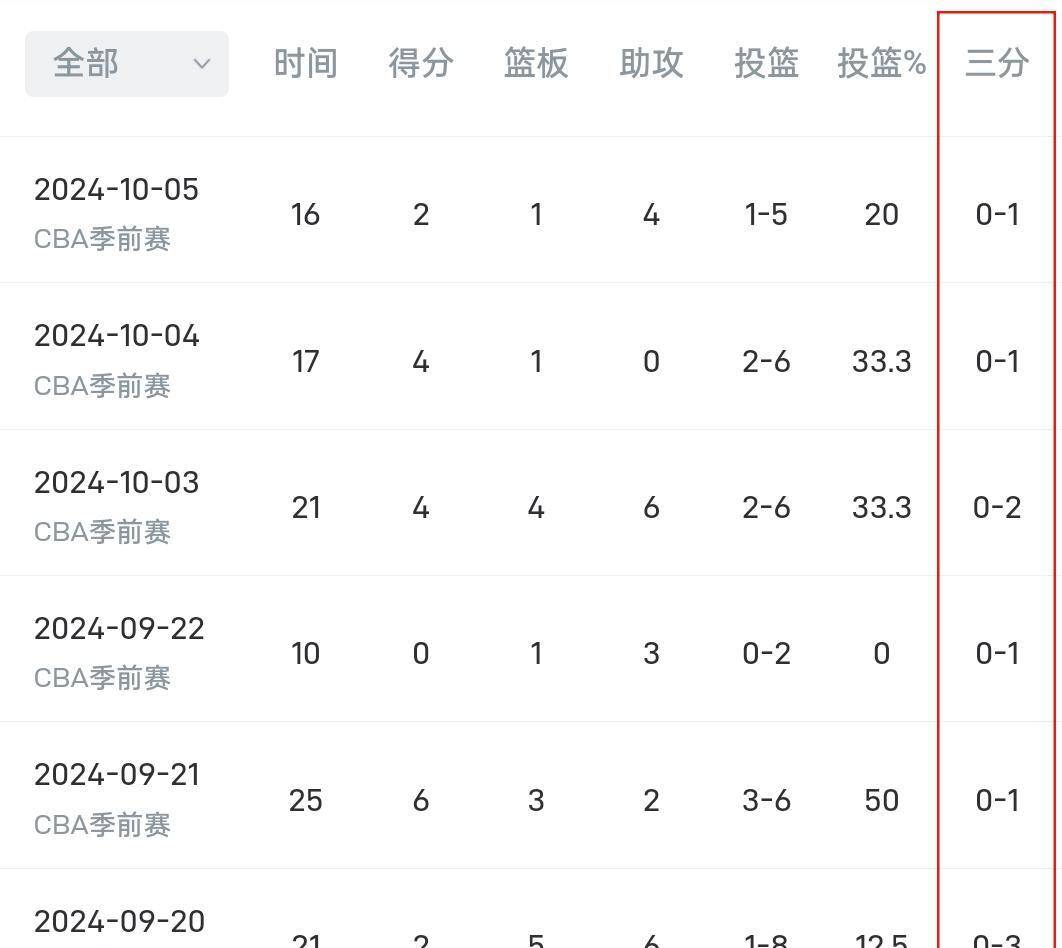Click the 2024-09-21 game date
The height and width of the screenshot is (948, 1062).
(116, 775)
